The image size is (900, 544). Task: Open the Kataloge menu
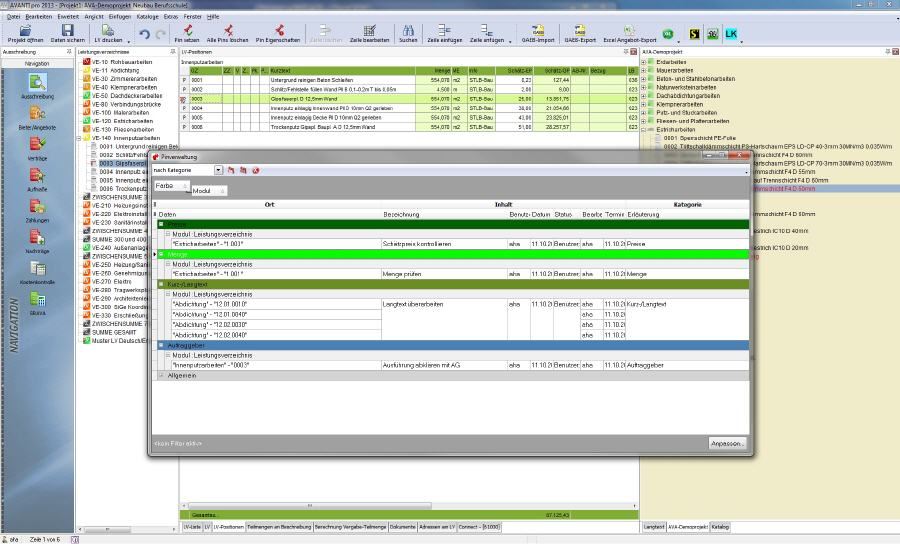point(147,17)
